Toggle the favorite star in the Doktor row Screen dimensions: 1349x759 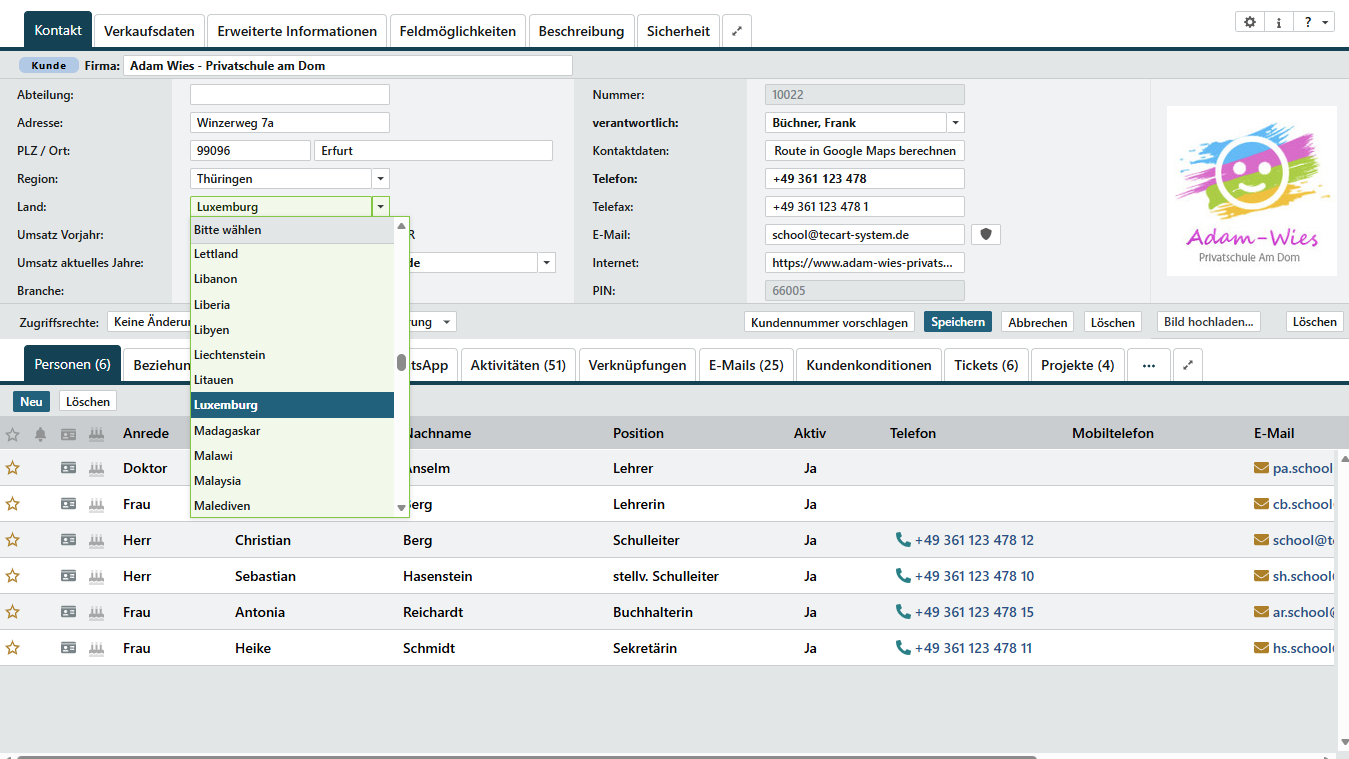pos(13,468)
